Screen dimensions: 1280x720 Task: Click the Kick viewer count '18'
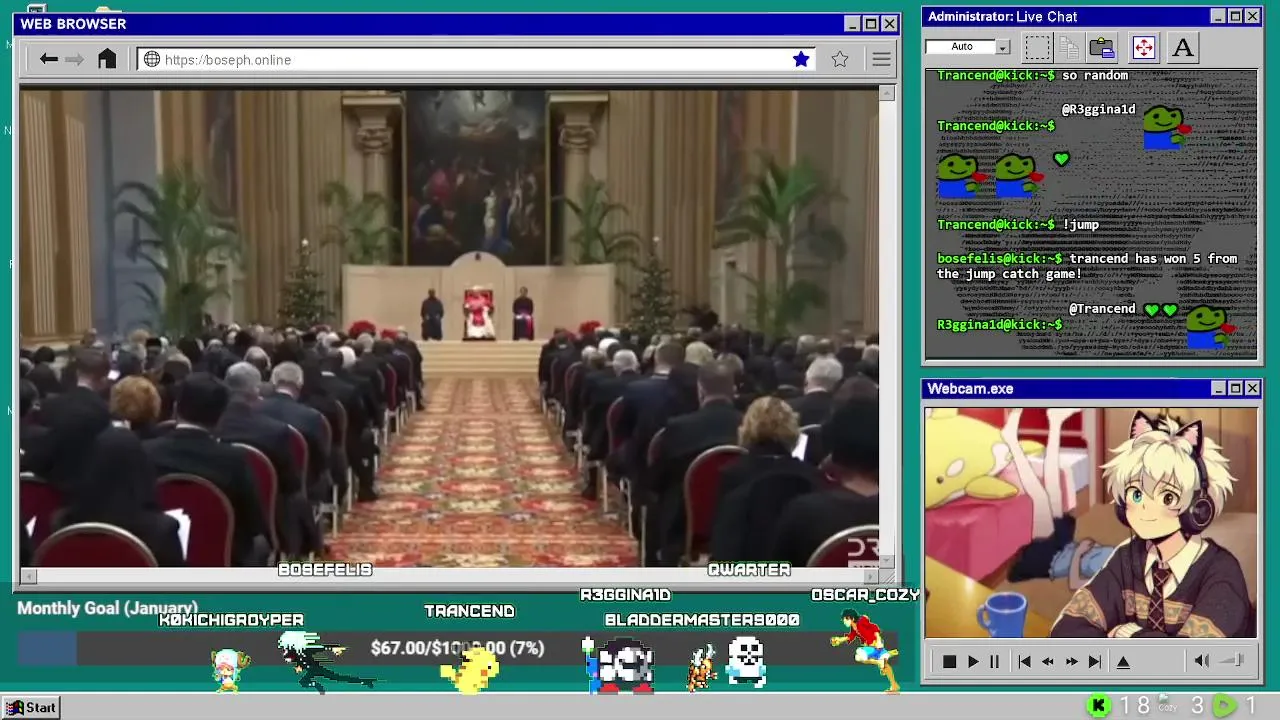(x=1134, y=706)
